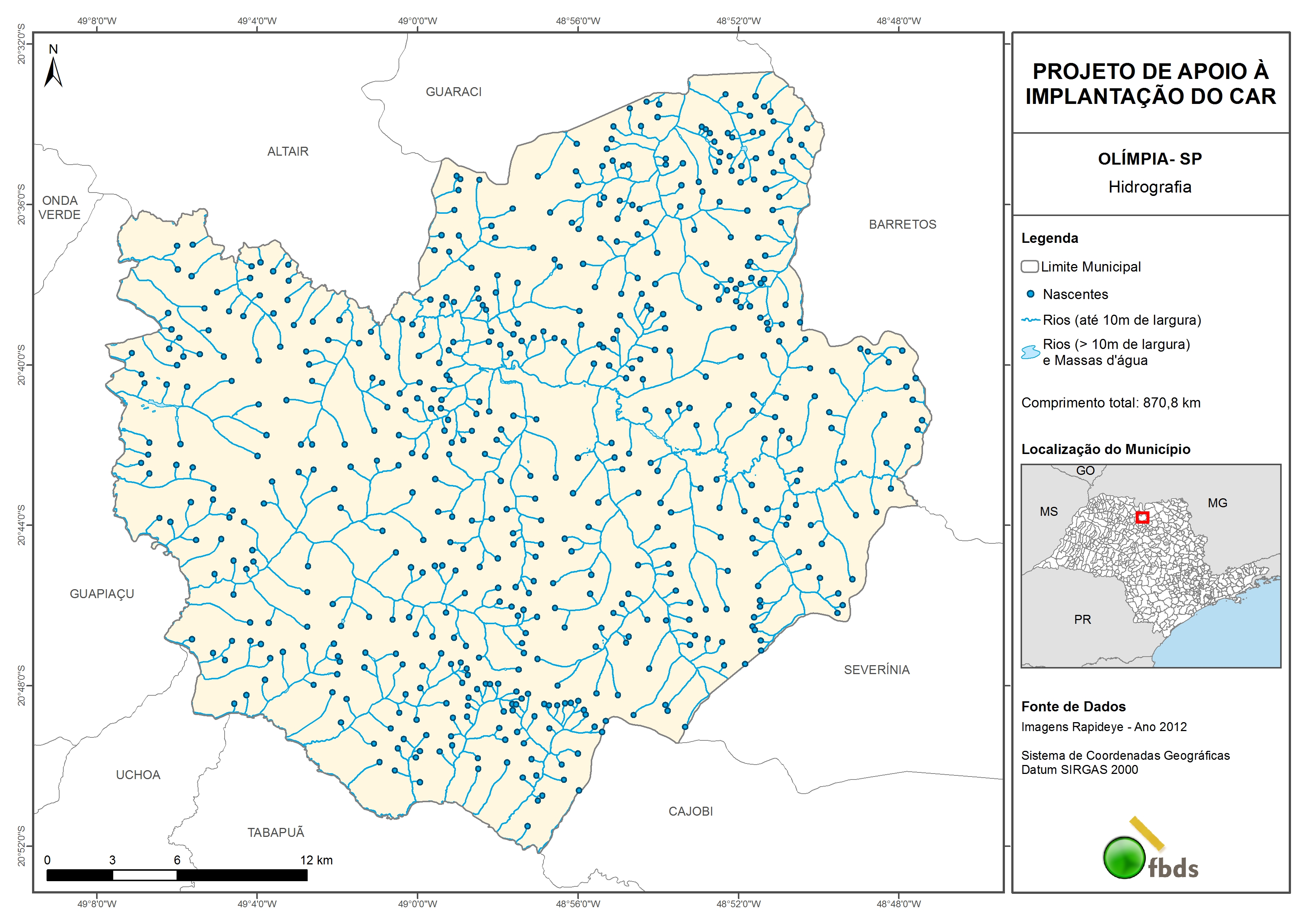Image resolution: width=1307 pixels, height=924 pixels.
Task: Click the CAJOBI municipality label
Action: [x=690, y=811]
